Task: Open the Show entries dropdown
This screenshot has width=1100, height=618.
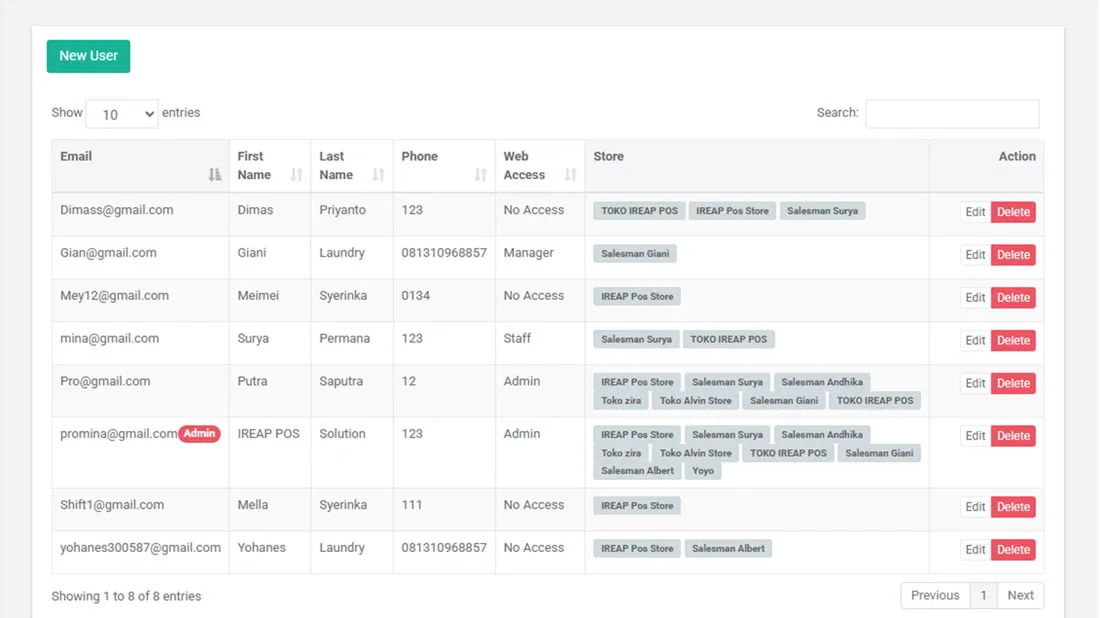Action: (x=122, y=114)
